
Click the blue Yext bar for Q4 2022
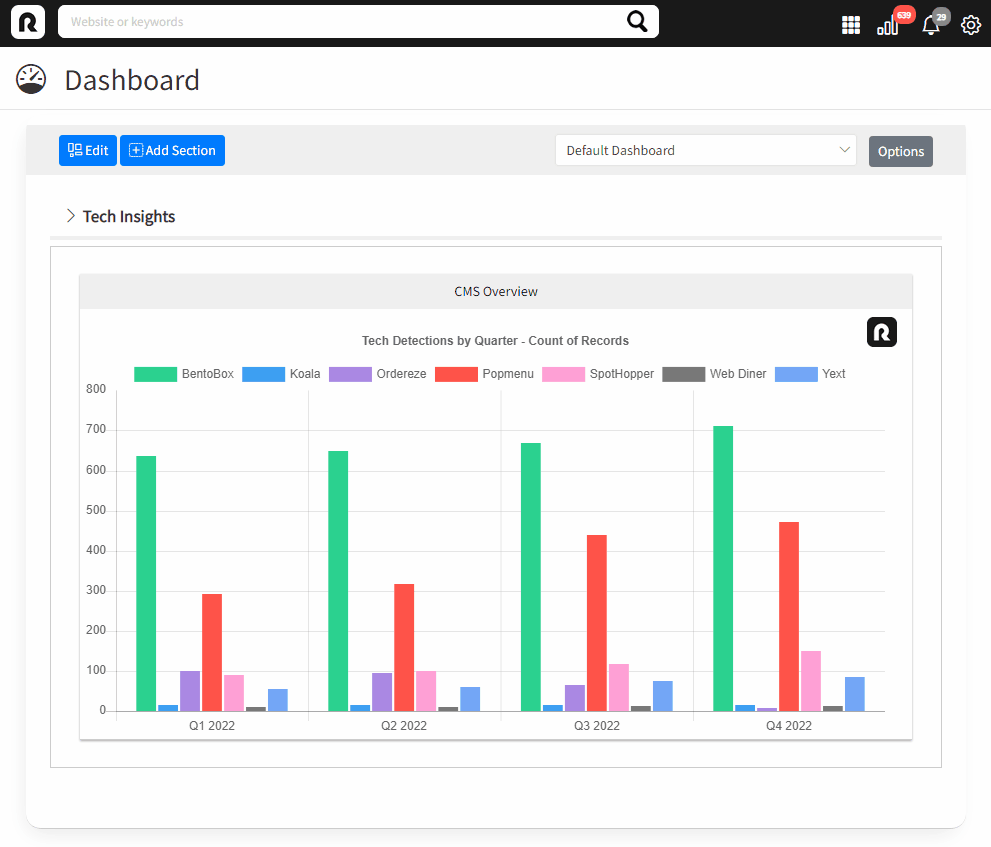click(x=854, y=694)
